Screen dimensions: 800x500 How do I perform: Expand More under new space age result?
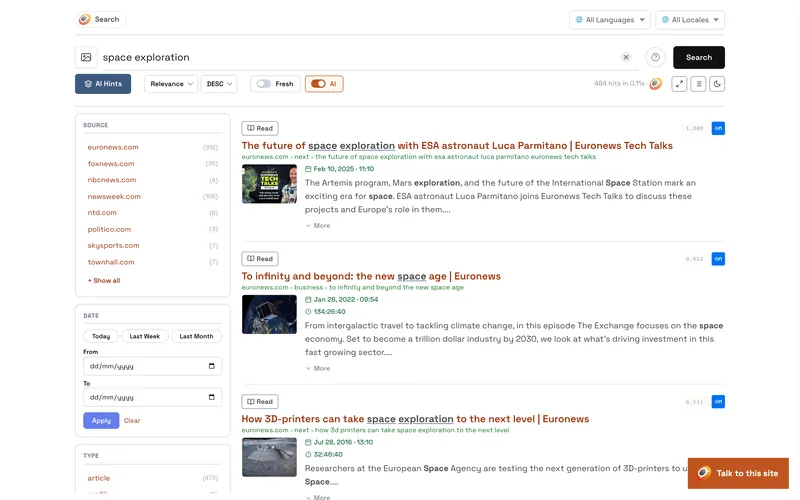point(318,368)
